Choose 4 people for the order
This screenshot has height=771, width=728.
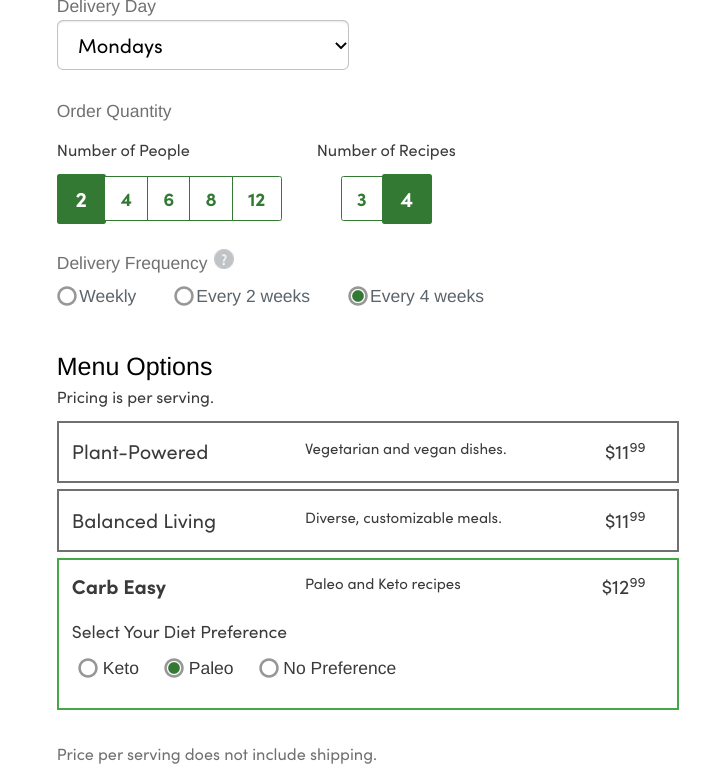click(126, 199)
